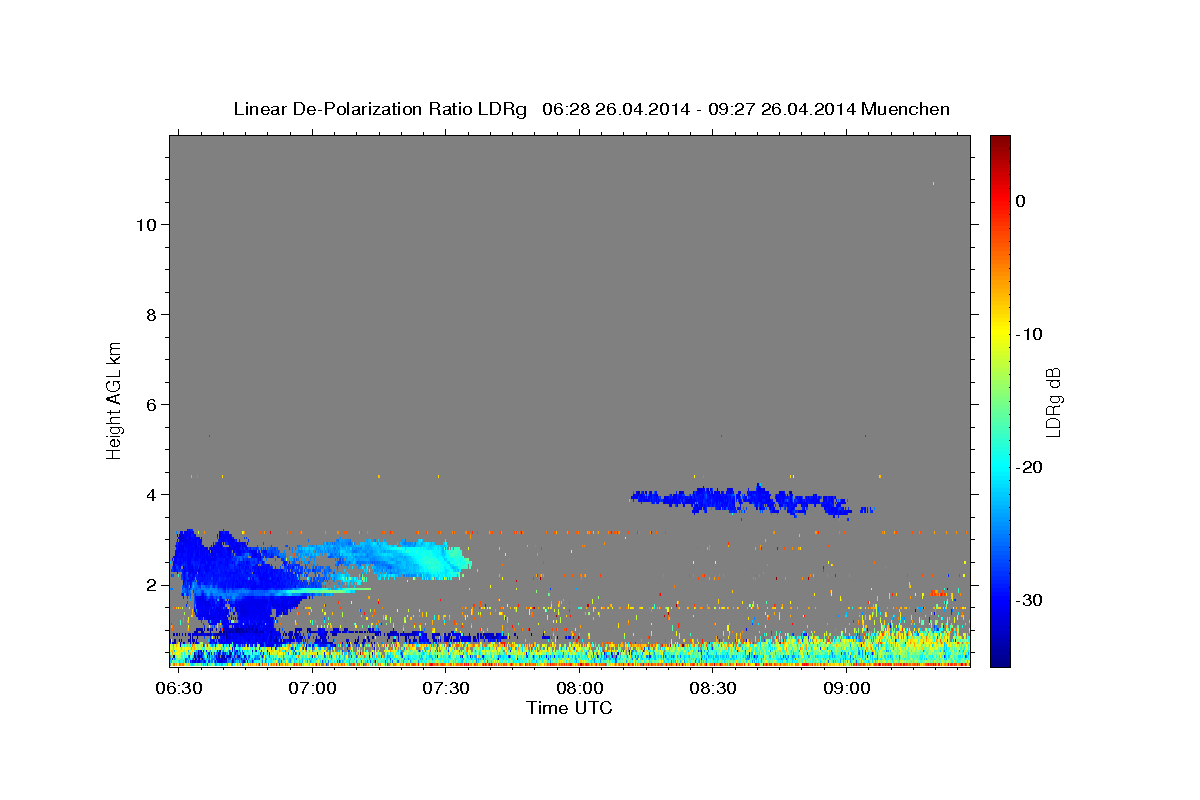The height and width of the screenshot is (800, 1200).
Task: Click the colorbar value '0'
Action: pos(1021,201)
